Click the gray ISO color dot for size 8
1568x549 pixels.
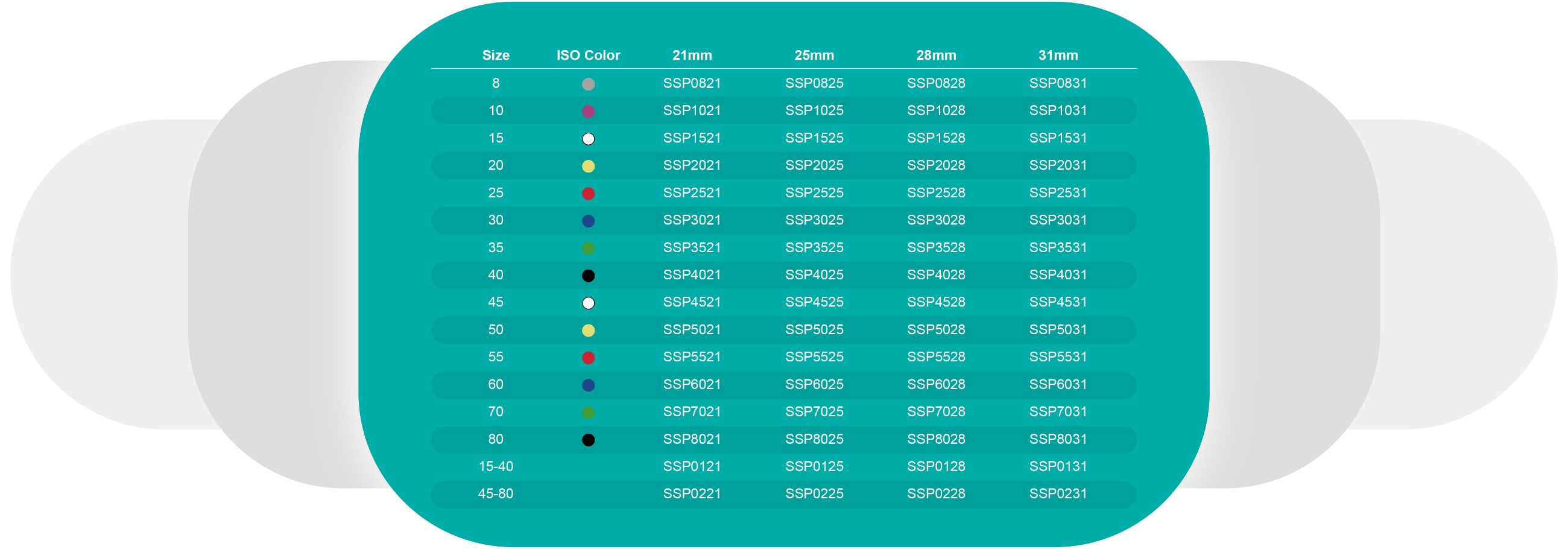point(588,84)
